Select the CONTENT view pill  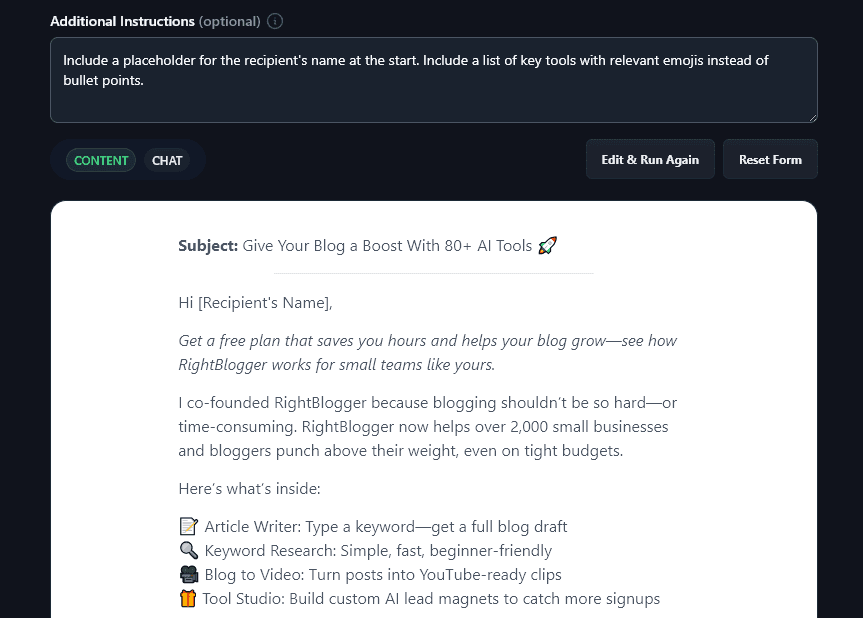tap(101, 160)
